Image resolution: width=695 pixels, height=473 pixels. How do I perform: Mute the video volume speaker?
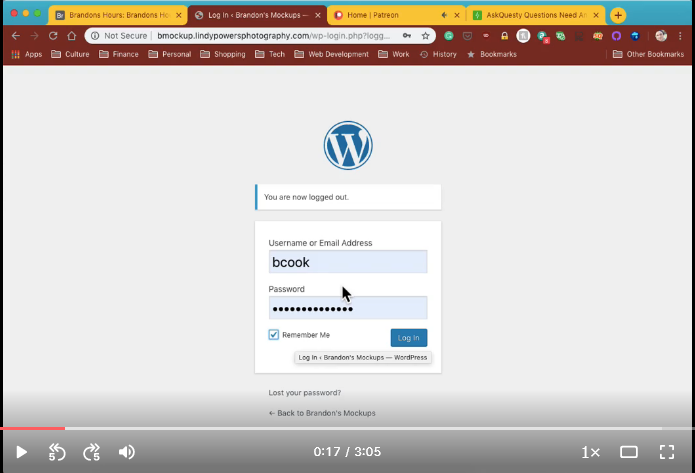(127, 452)
